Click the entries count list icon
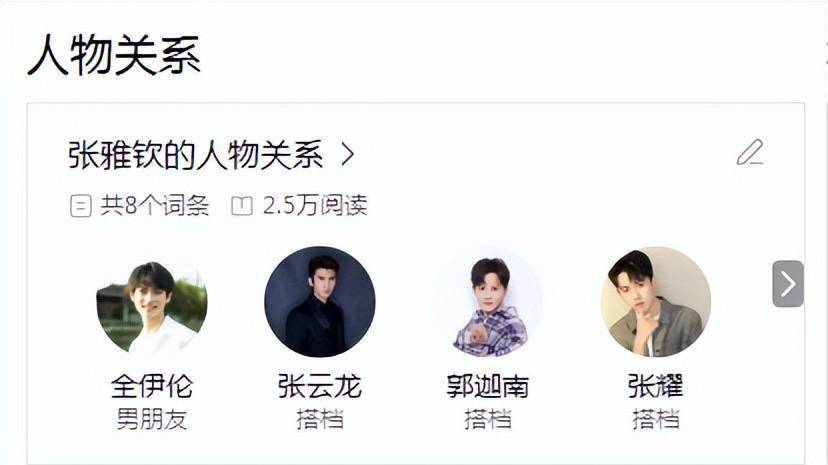Screen dimensions: 828x465 point(80,206)
